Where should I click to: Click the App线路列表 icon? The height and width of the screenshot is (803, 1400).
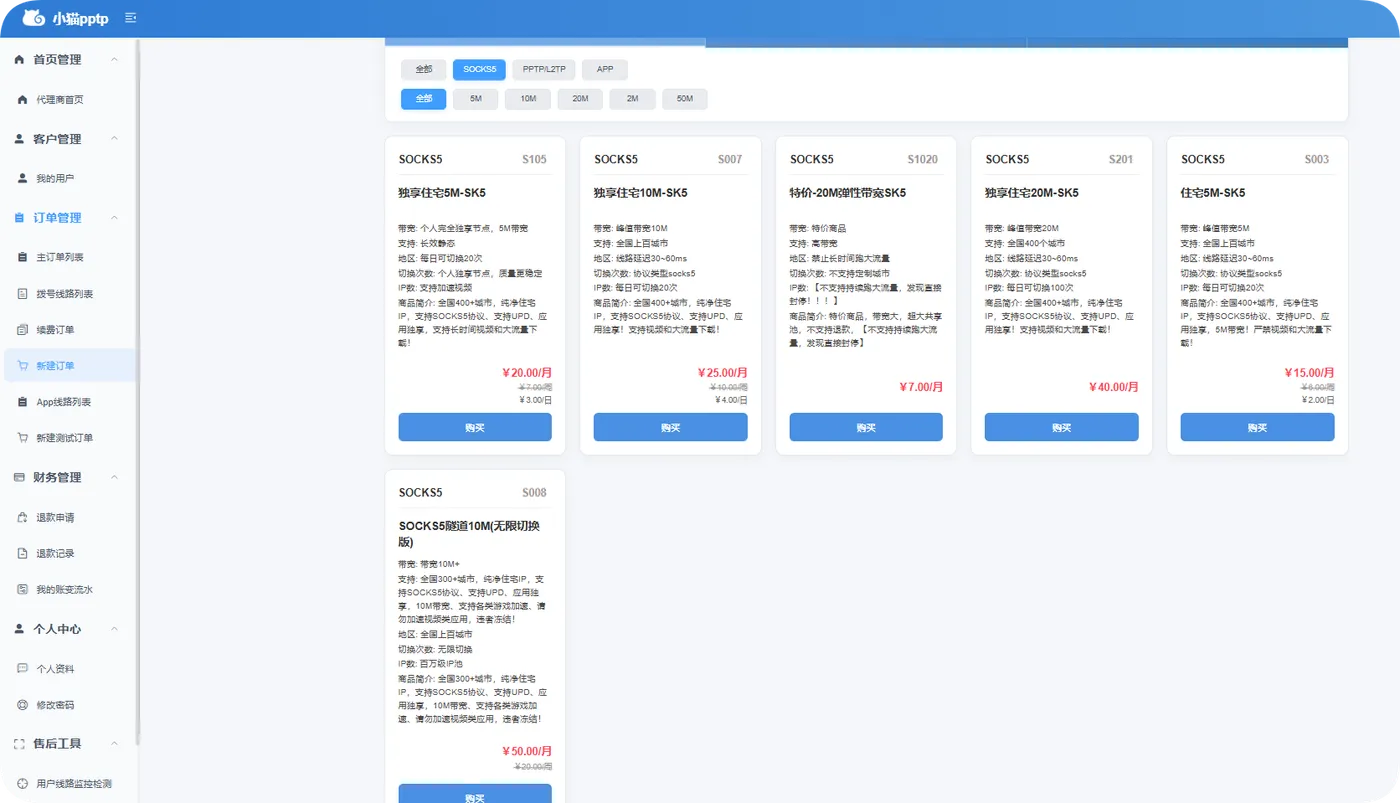click(x=23, y=402)
